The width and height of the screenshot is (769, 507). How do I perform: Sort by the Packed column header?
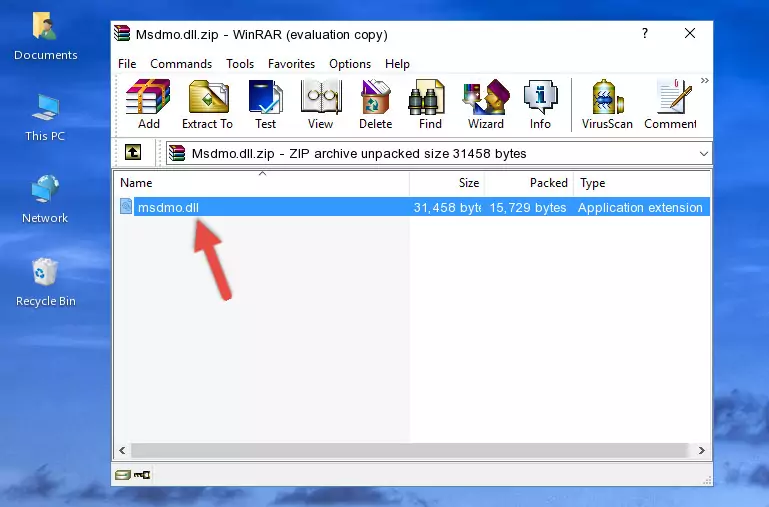click(529, 183)
